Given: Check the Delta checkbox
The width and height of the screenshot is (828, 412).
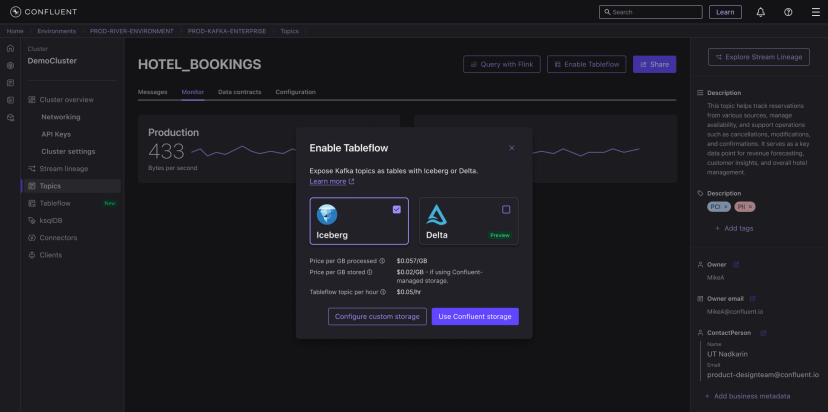Looking at the screenshot, I should pyautogui.click(x=506, y=210).
